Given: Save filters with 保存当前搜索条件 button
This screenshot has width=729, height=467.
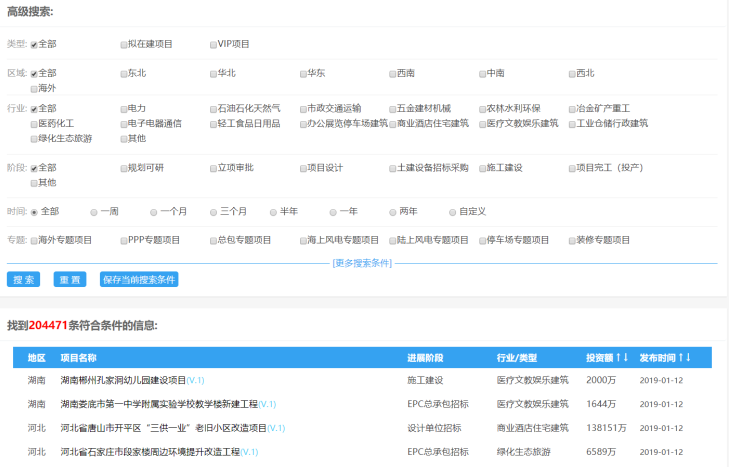Looking at the screenshot, I should pos(139,280).
